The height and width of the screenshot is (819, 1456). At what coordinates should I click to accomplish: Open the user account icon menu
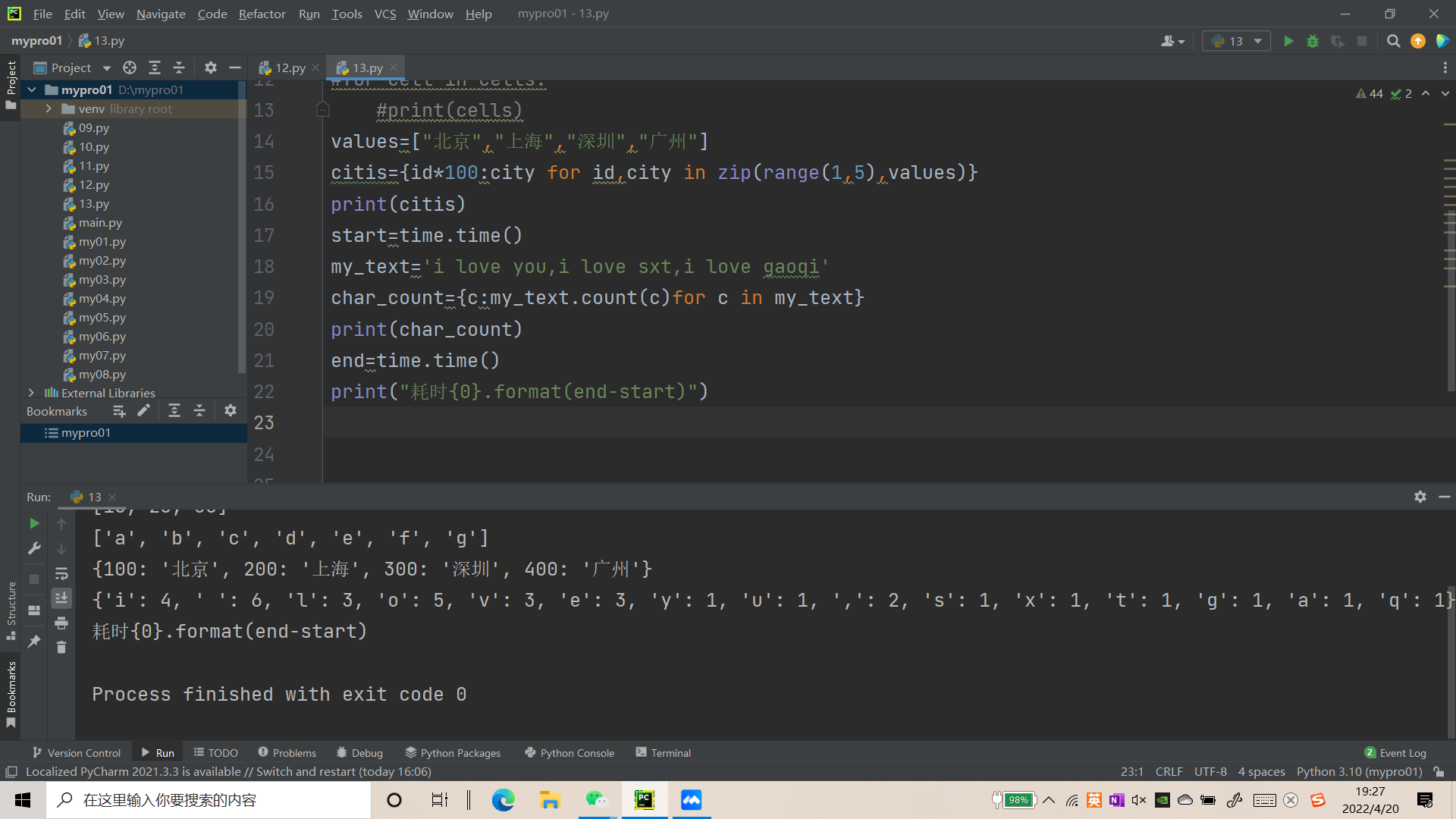pos(1172,41)
